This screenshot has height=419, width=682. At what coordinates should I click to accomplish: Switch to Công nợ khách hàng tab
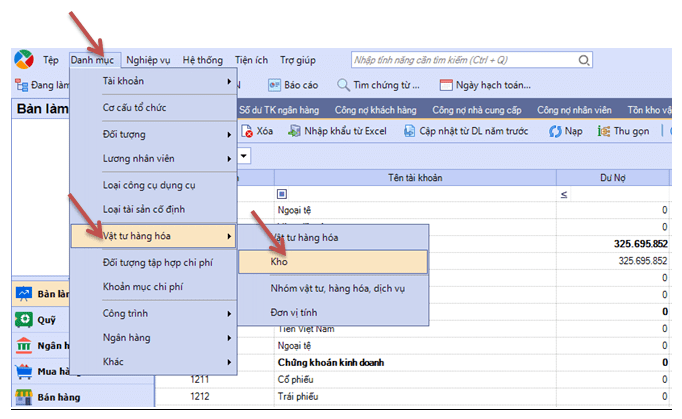pos(376,109)
